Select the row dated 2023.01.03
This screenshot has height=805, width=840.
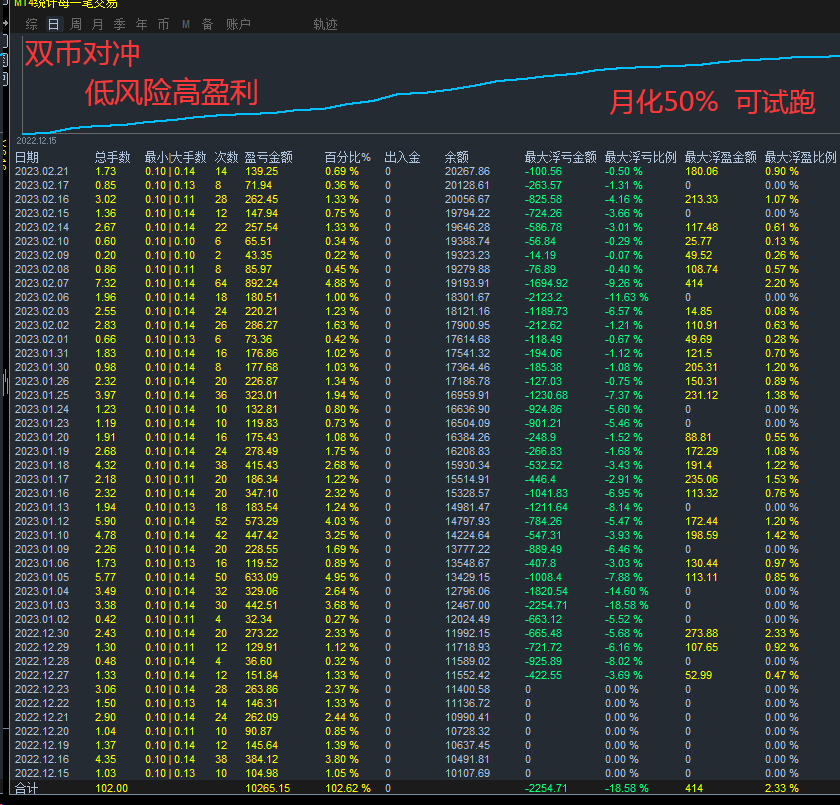424,605
